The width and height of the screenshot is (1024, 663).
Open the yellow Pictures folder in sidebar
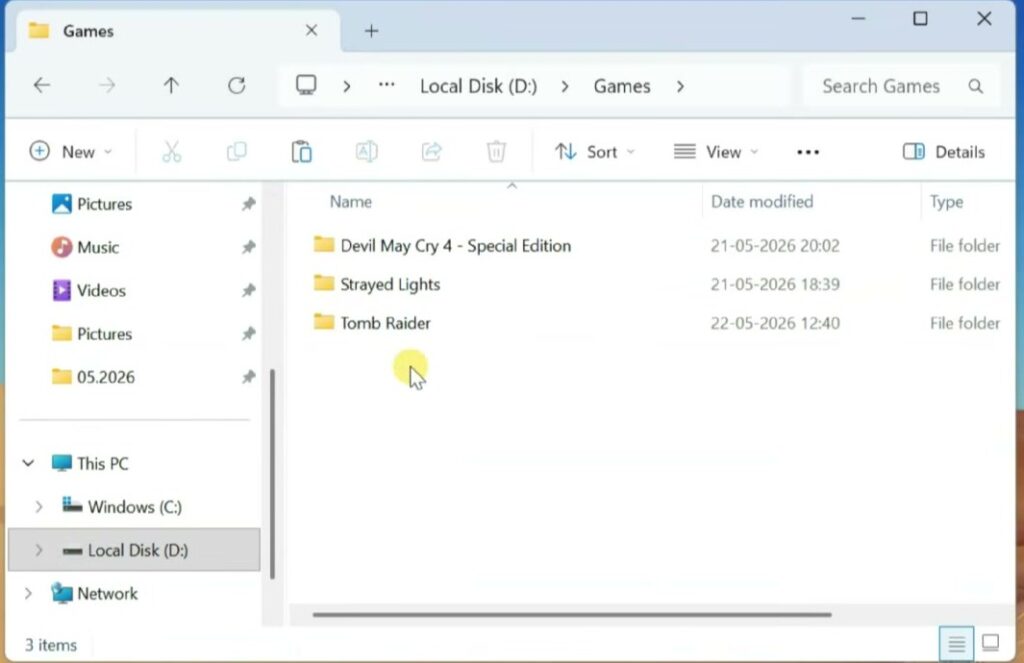[x=91, y=334]
